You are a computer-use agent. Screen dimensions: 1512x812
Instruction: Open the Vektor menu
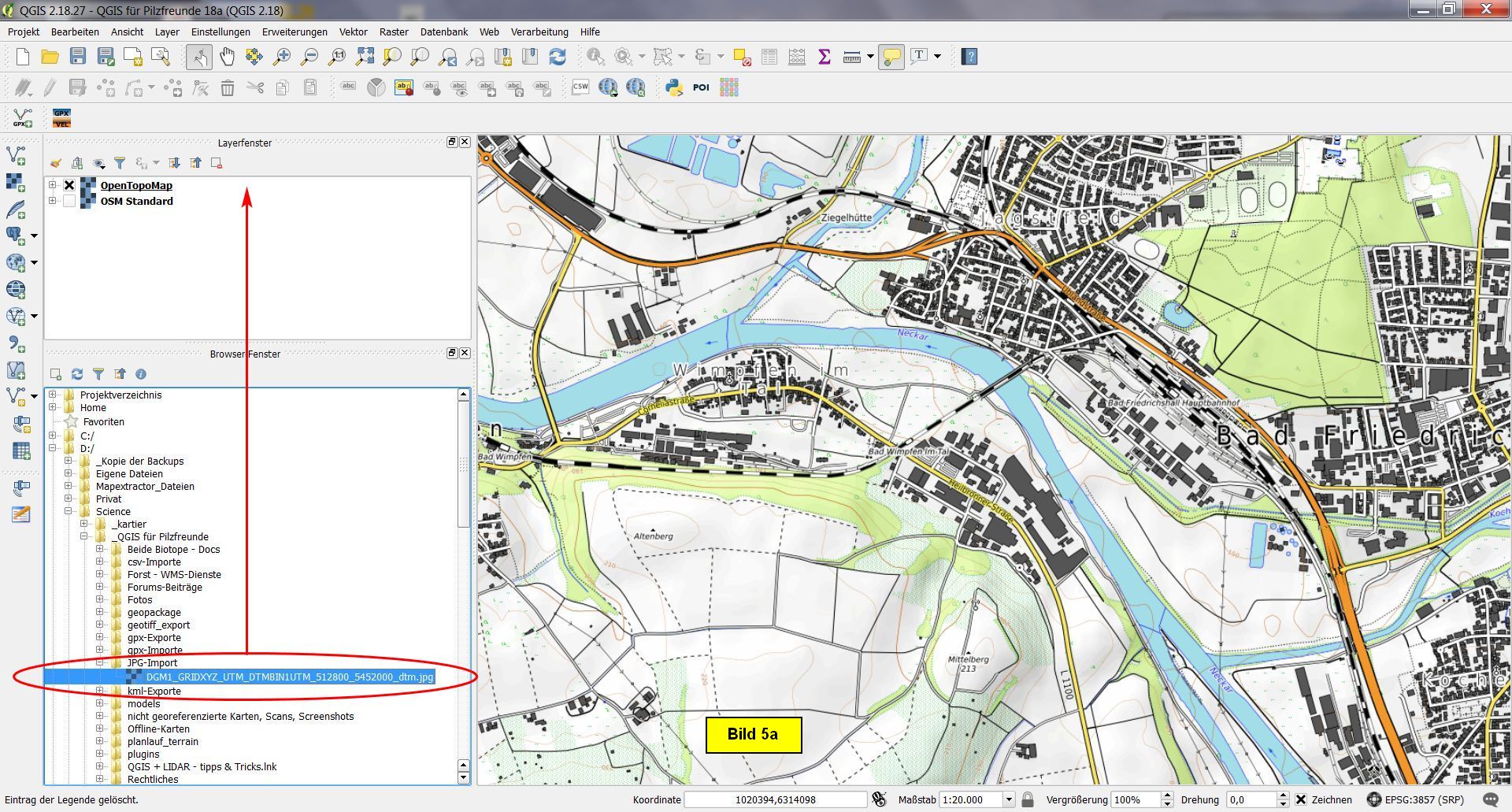coord(353,32)
